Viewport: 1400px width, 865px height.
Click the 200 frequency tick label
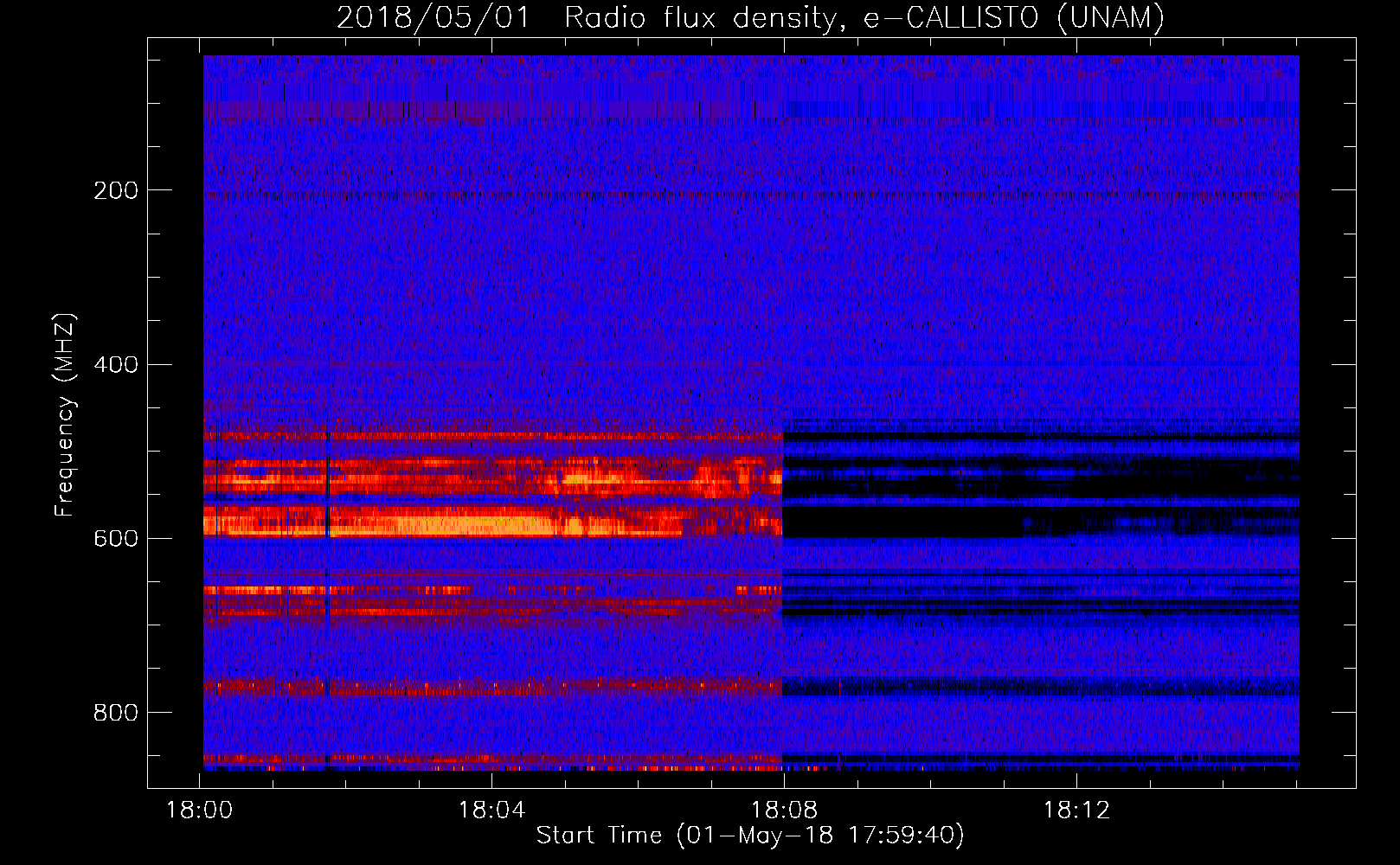point(116,190)
